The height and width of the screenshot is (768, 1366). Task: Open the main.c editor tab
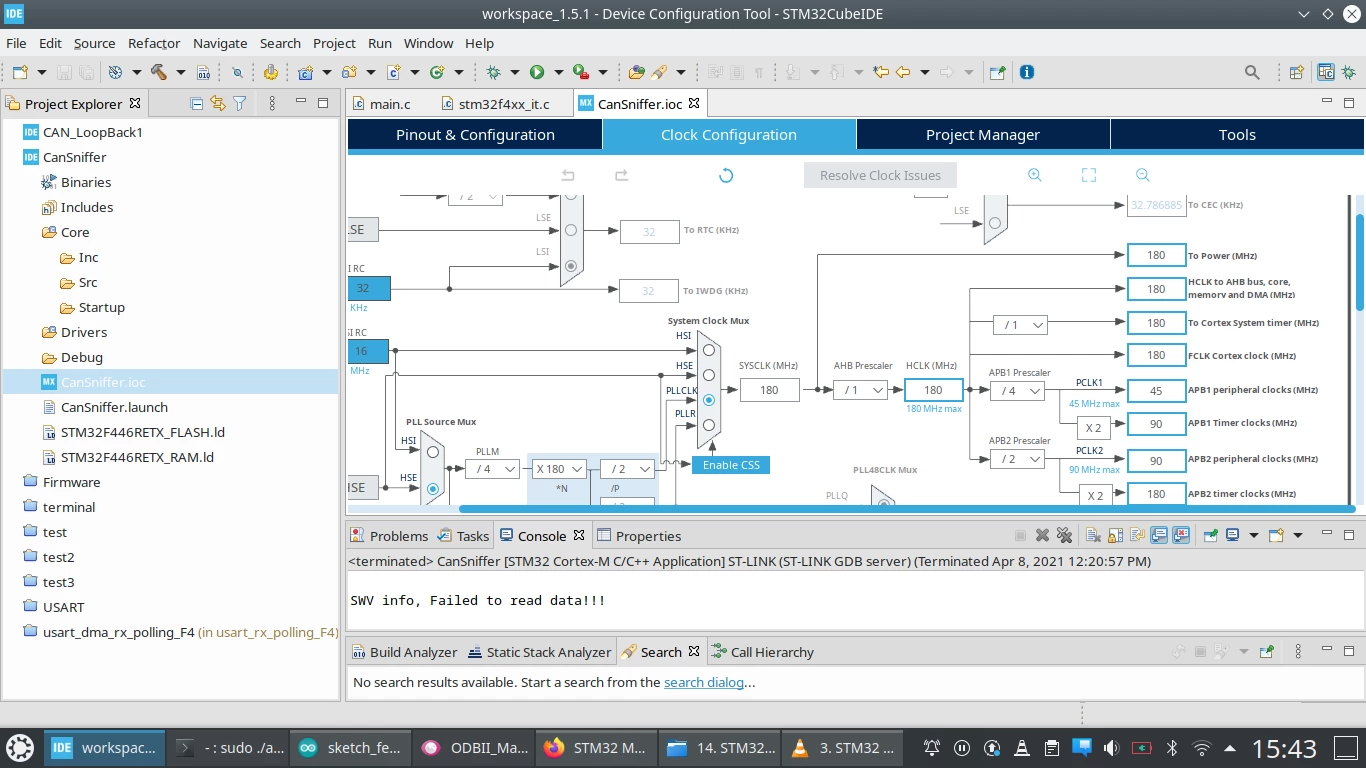(x=390, y=104)
